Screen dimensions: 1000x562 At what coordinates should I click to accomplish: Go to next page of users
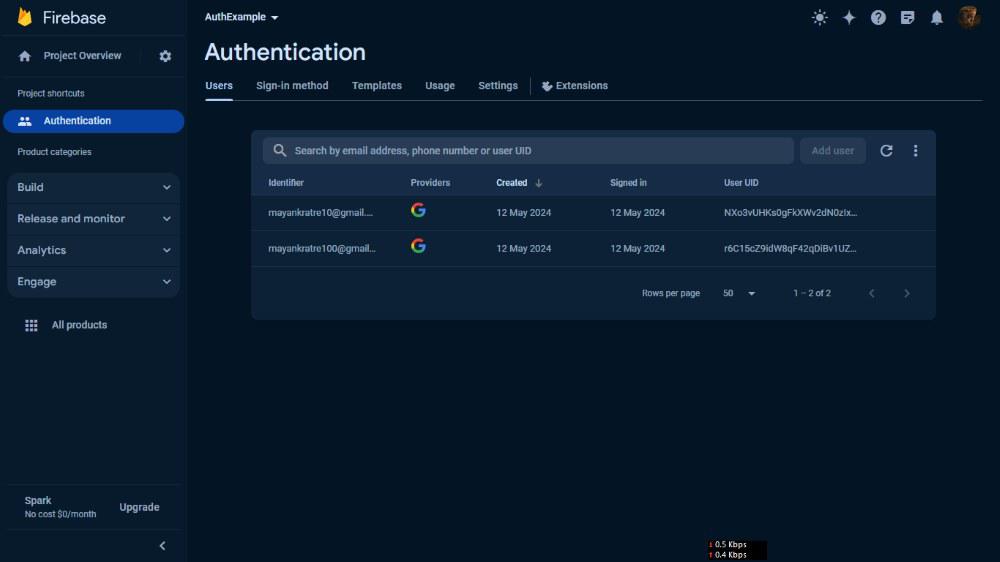pos(906,293)
